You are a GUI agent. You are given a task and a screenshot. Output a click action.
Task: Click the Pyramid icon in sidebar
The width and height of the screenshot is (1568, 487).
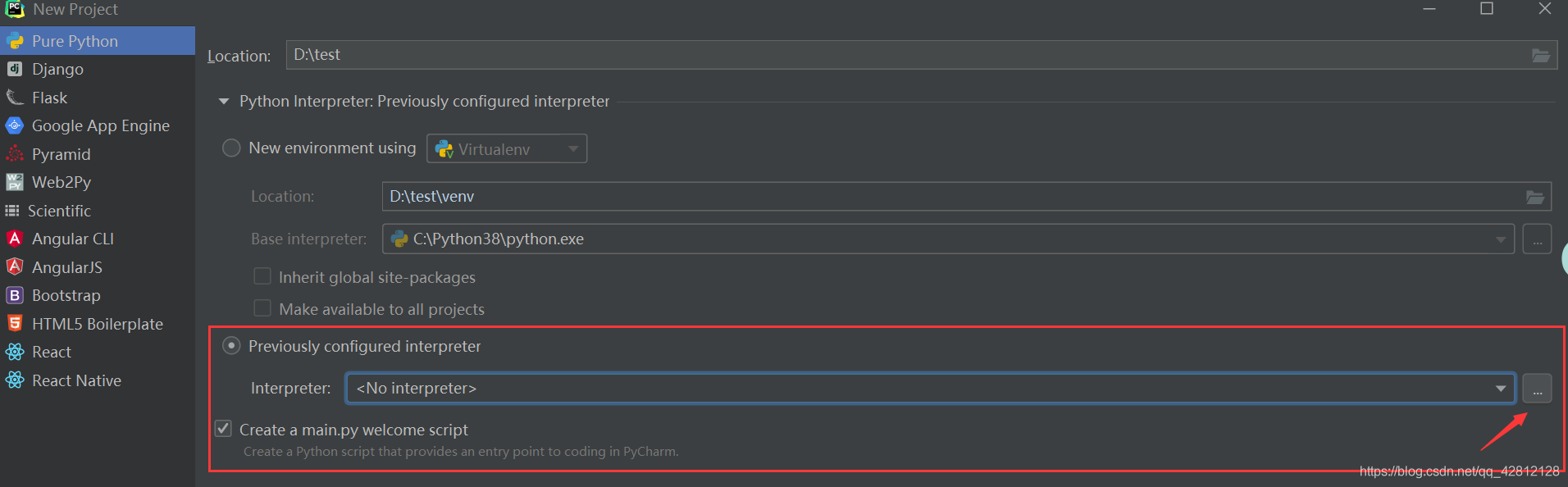click(15, 154)
